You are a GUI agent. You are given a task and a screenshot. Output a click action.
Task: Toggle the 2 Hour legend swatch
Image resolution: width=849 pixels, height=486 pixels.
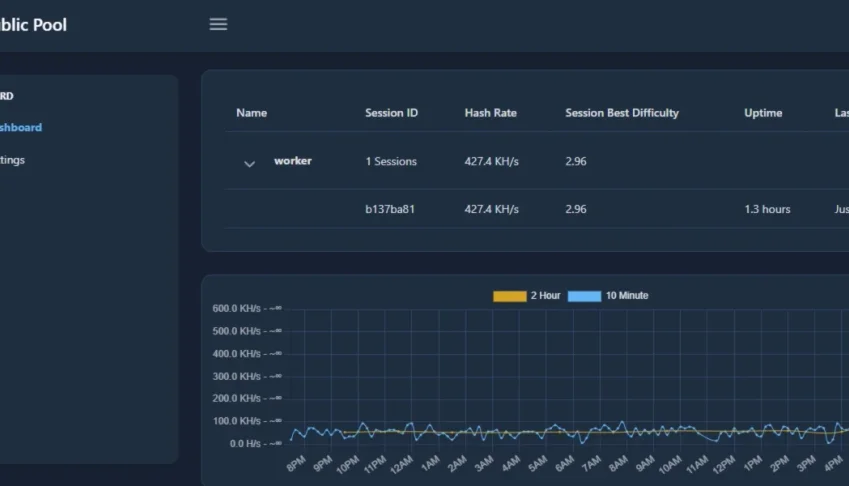[x=510, y=296]
